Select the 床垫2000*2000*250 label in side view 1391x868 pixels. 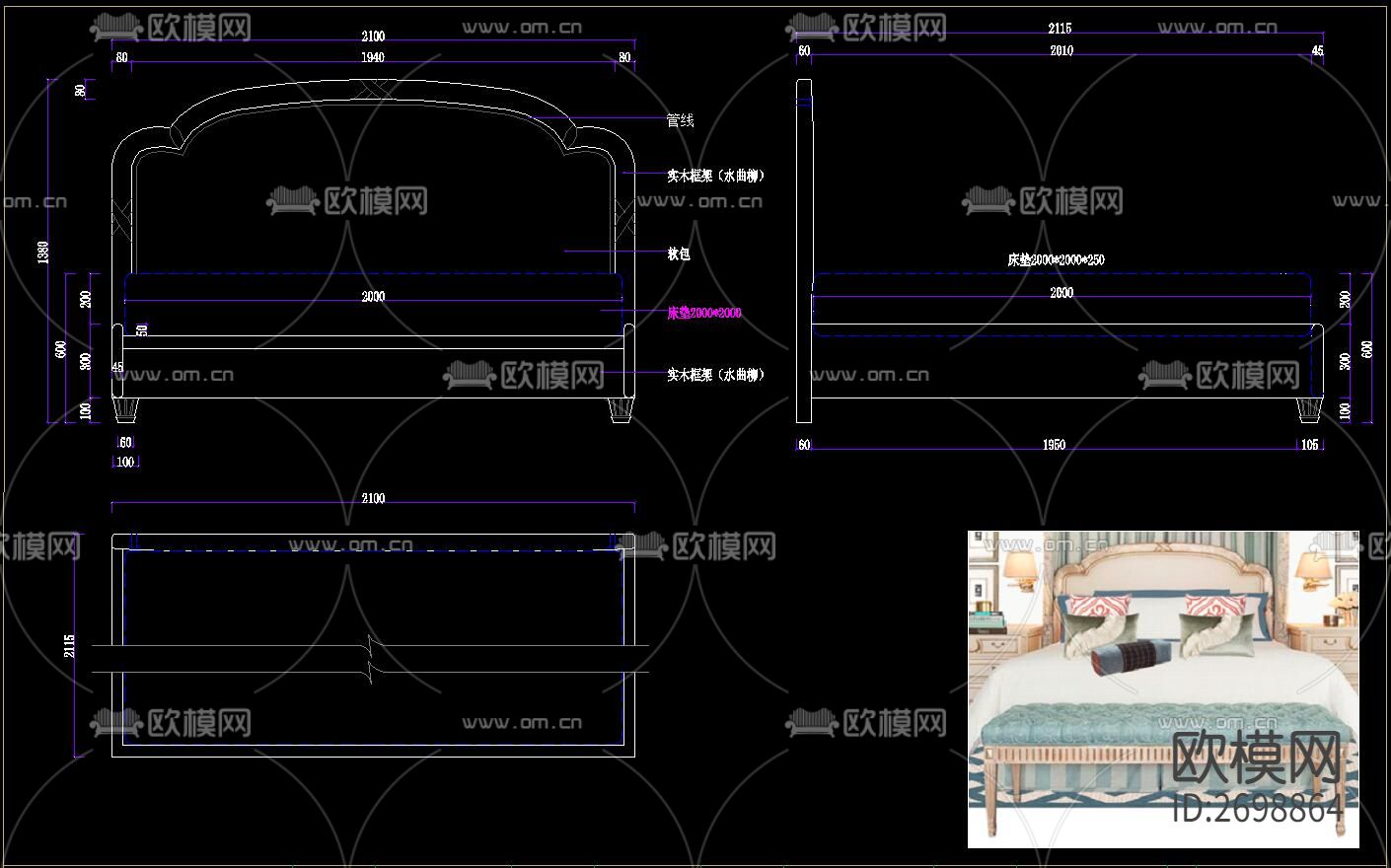1056,260
